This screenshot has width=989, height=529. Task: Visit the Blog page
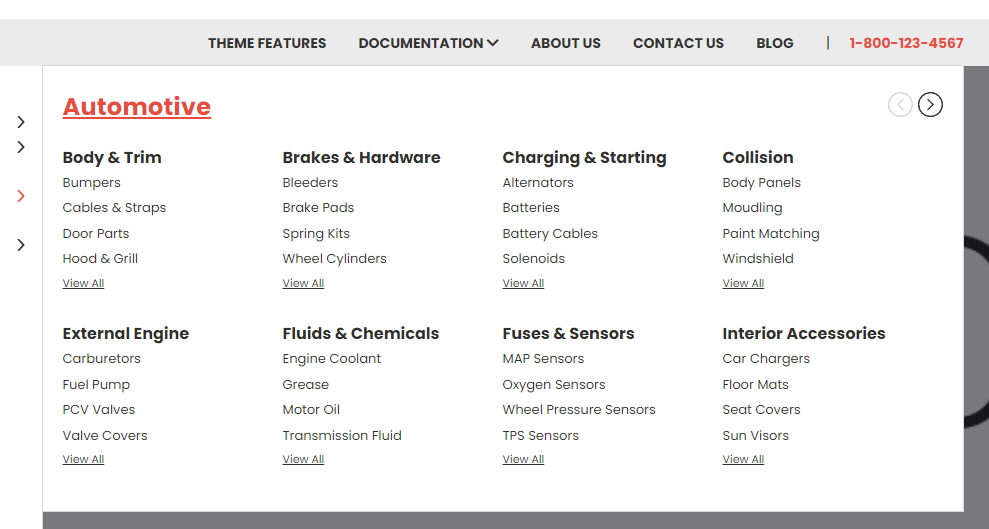[x=775, y=43]
